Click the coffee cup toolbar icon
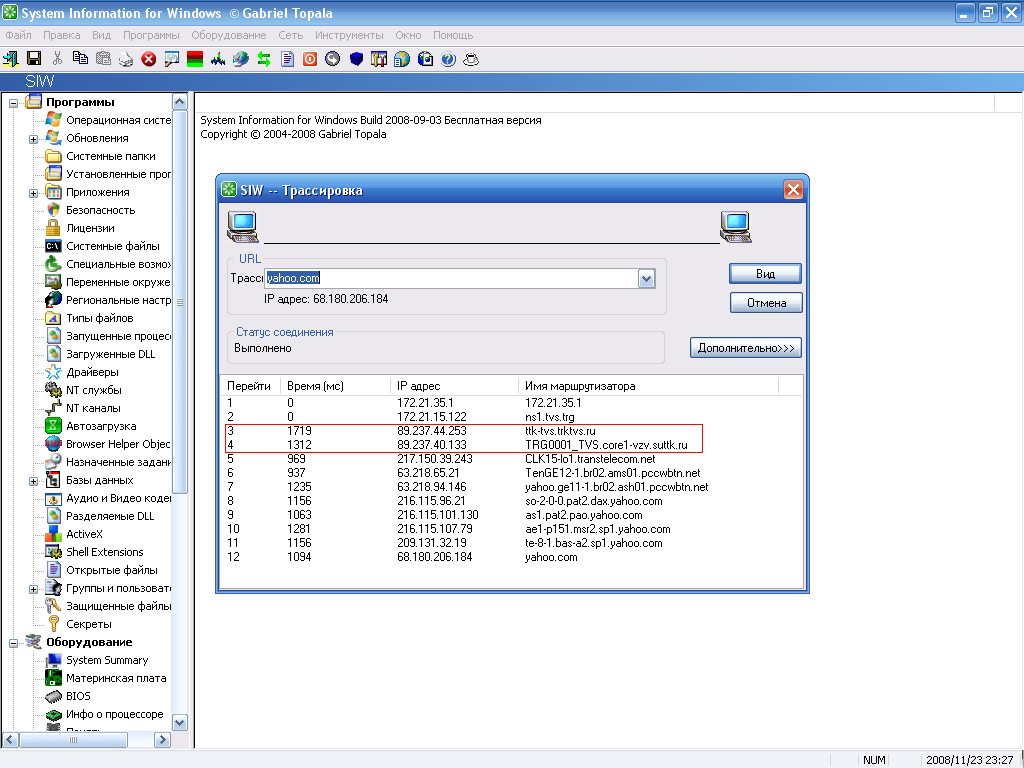 (470, 59)
